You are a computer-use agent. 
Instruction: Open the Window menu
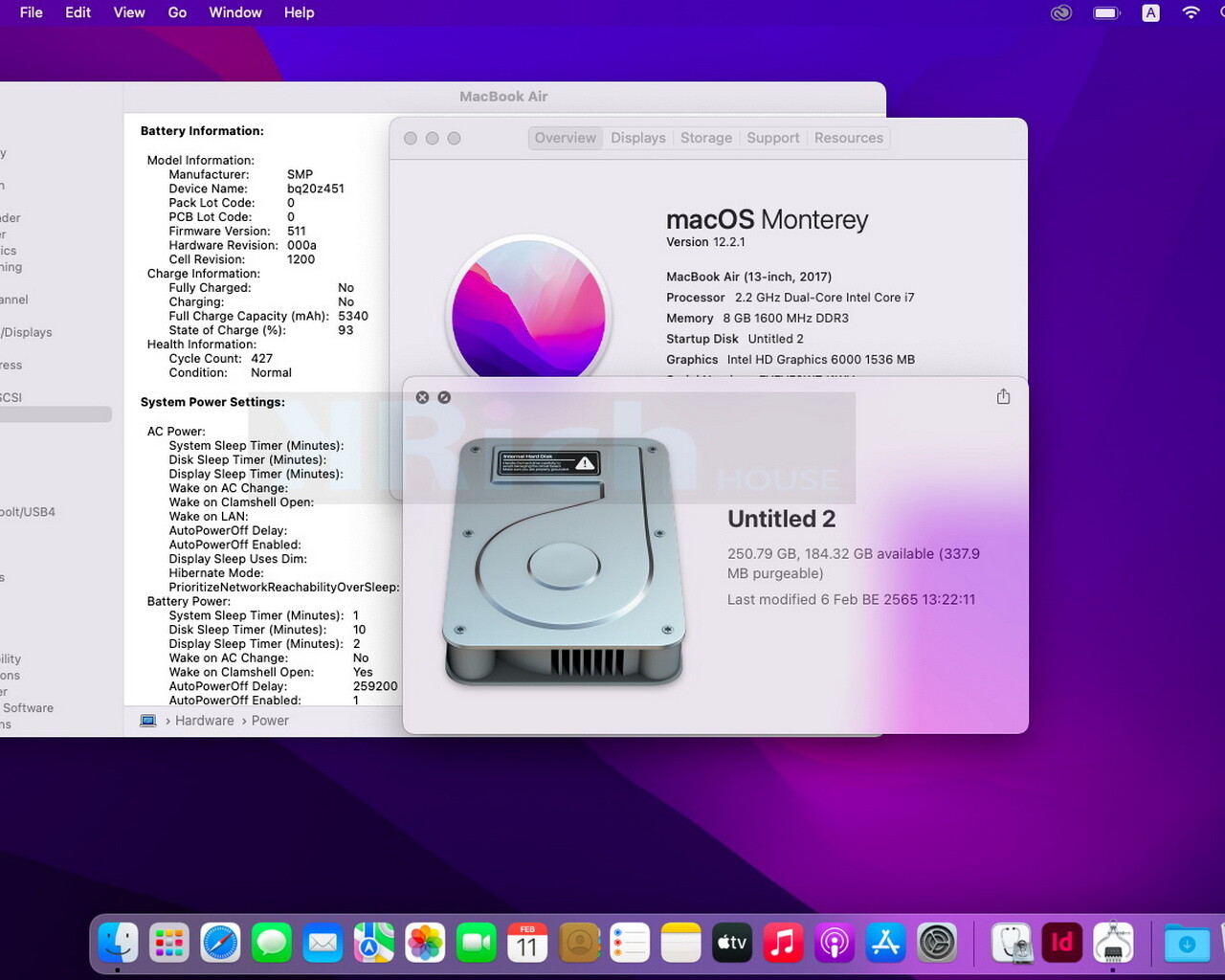pos(235,12)
